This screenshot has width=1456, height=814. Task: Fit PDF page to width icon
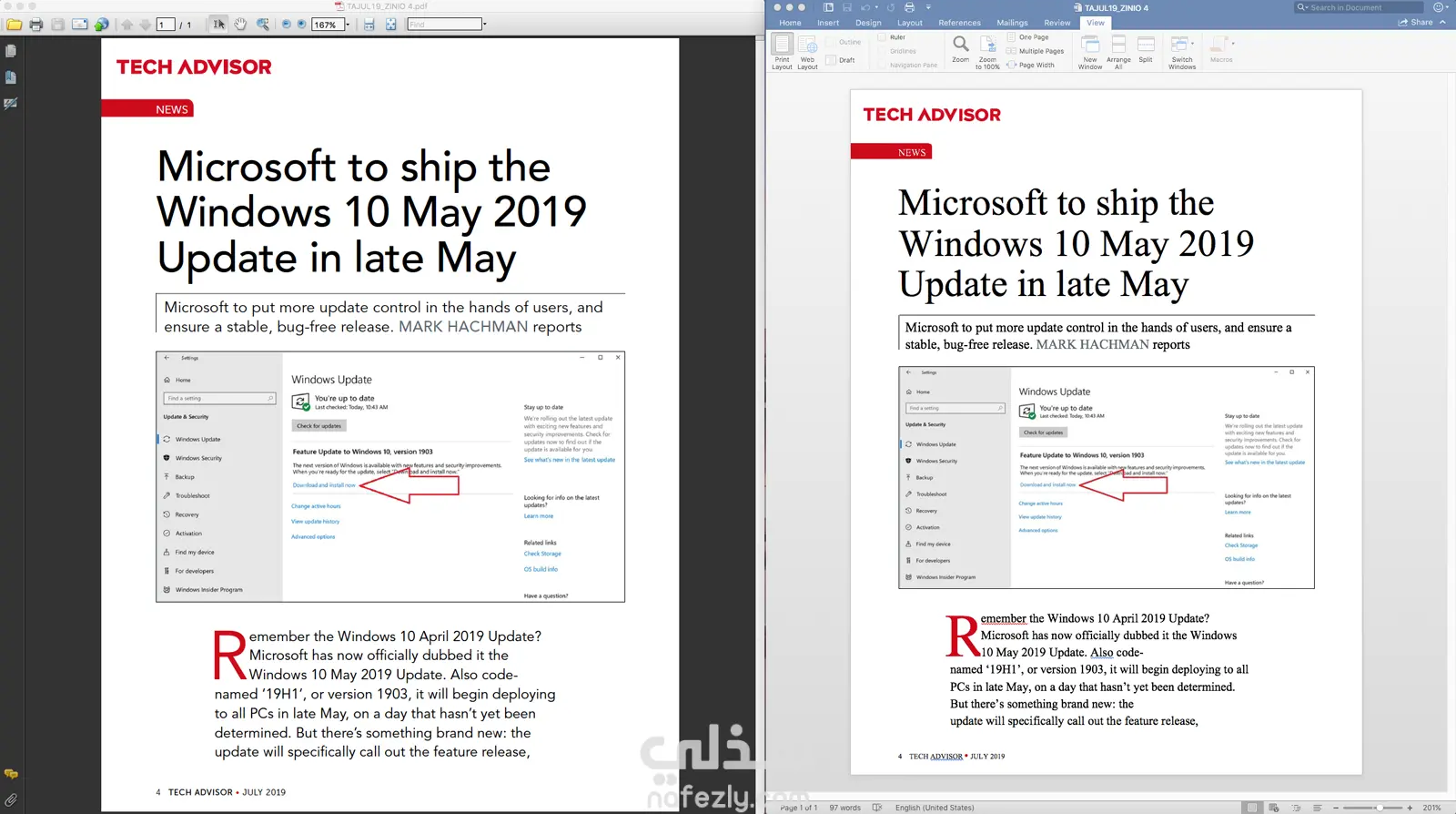pos(369,25)
